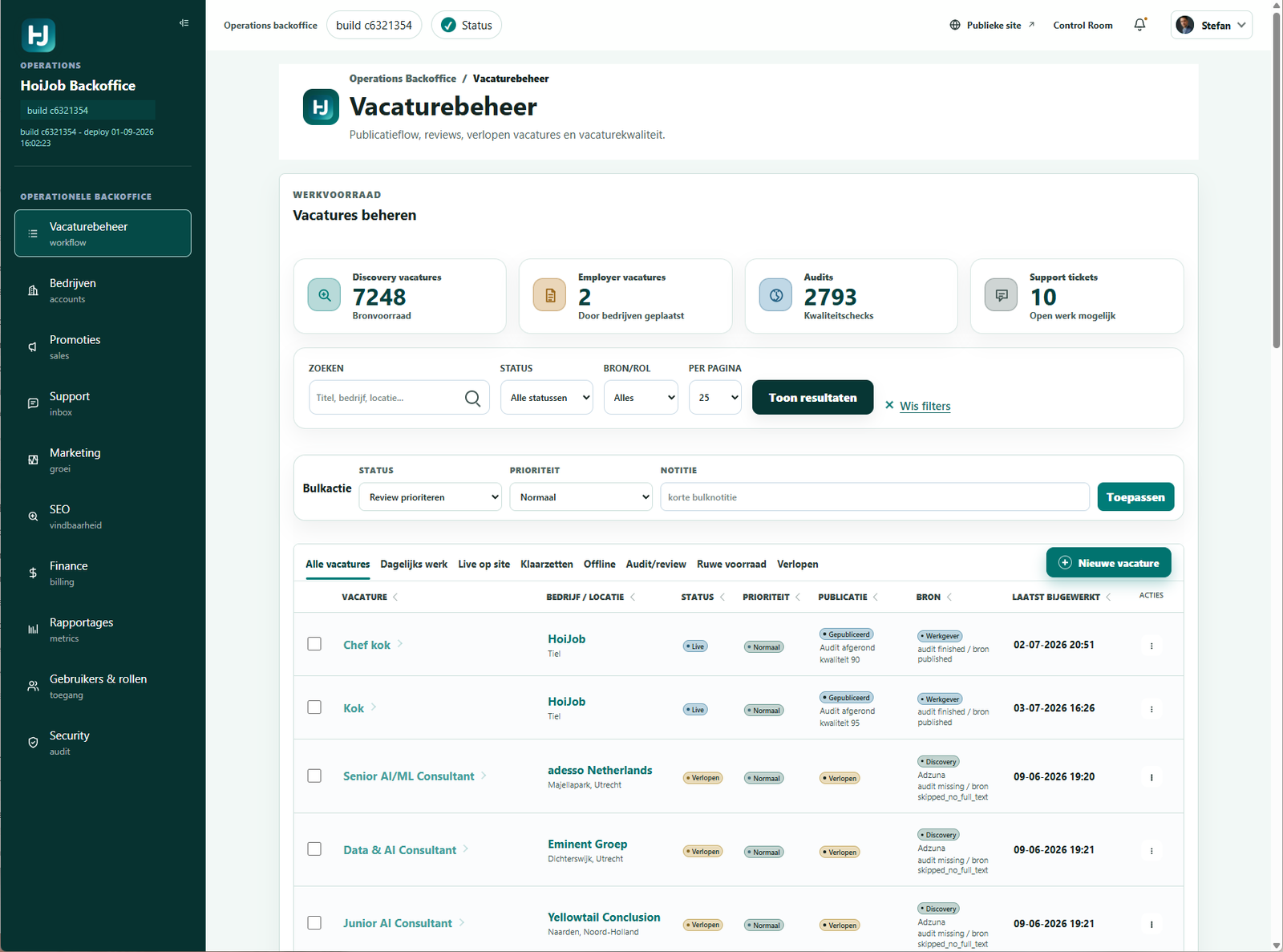Click the Finance dollar icon in sidebar
Screen dimensions: 1283x952
tap(33, 573)
